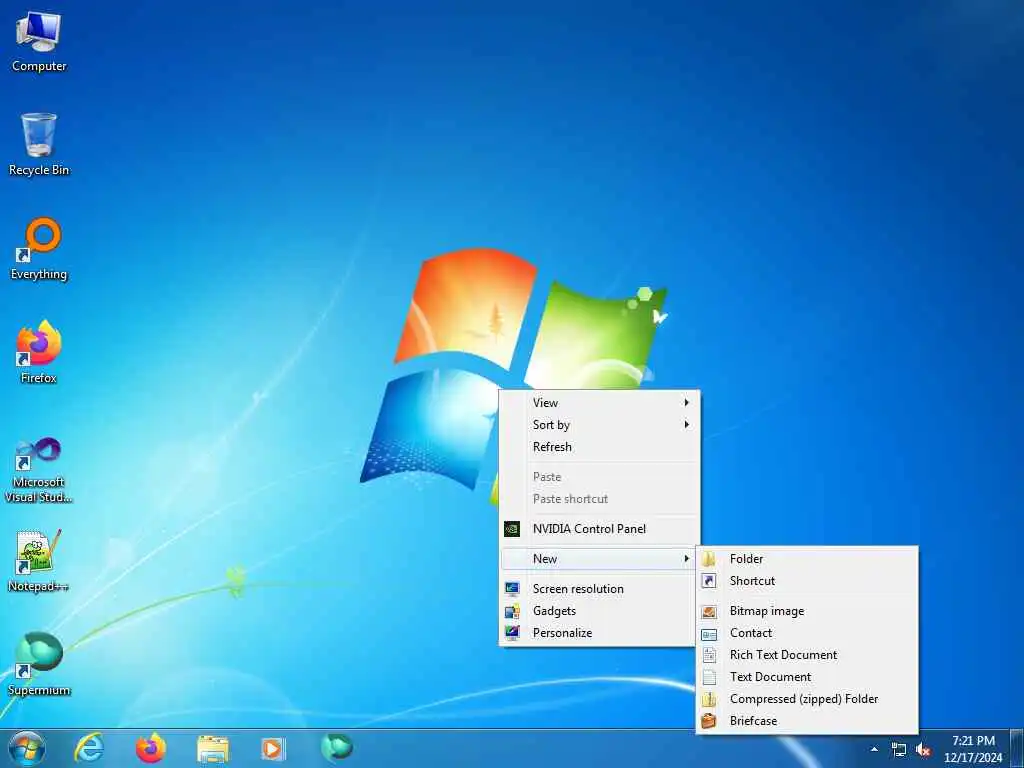Create a new Bitmap image
Viewport: 1024px width, 768px height.
[x=807, y=611]
